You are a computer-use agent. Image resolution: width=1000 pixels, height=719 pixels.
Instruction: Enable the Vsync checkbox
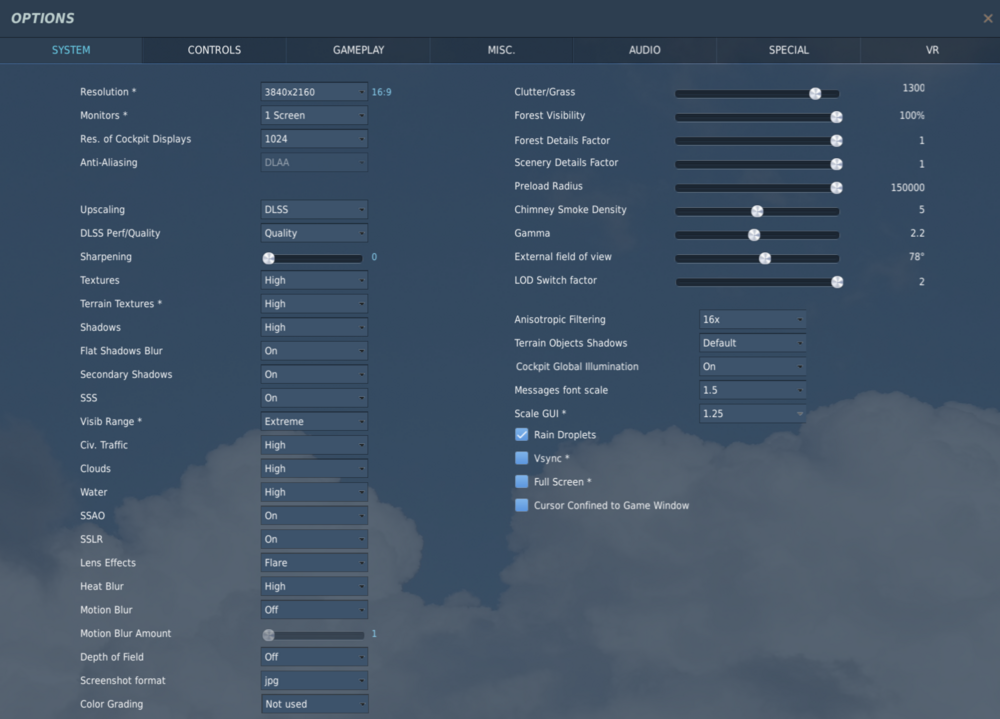point(522,458)
